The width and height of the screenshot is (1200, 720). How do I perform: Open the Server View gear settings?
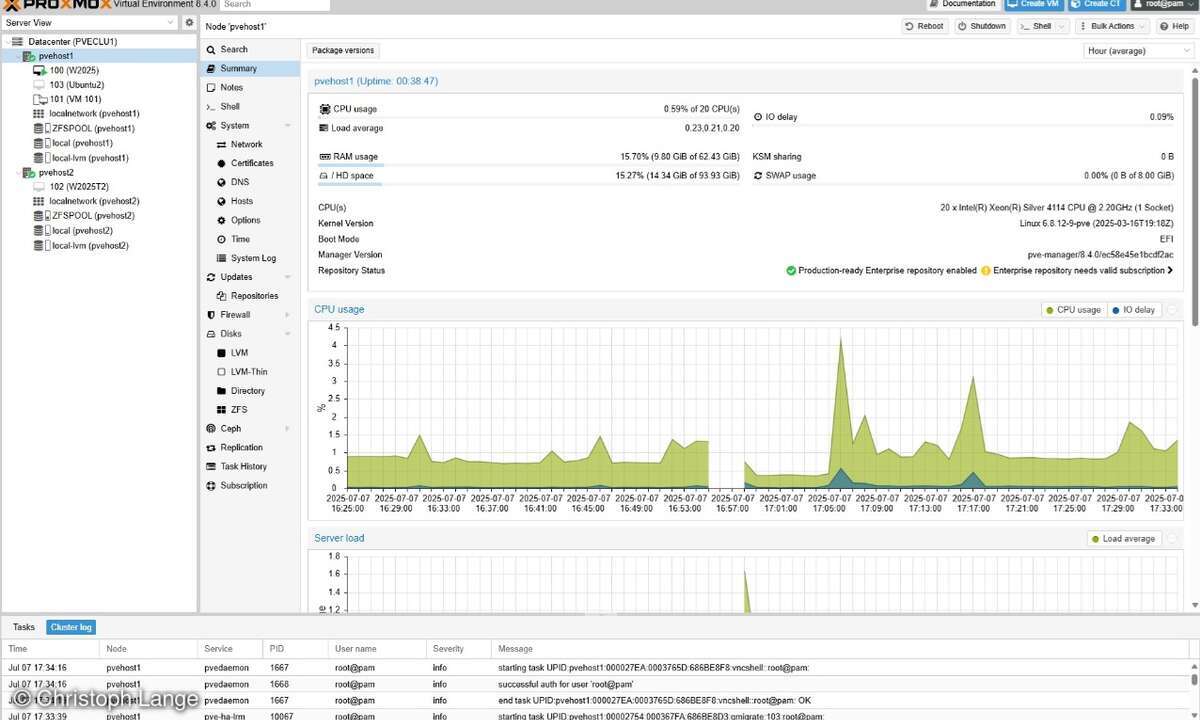pyautogui.click(x=189, y=22)
